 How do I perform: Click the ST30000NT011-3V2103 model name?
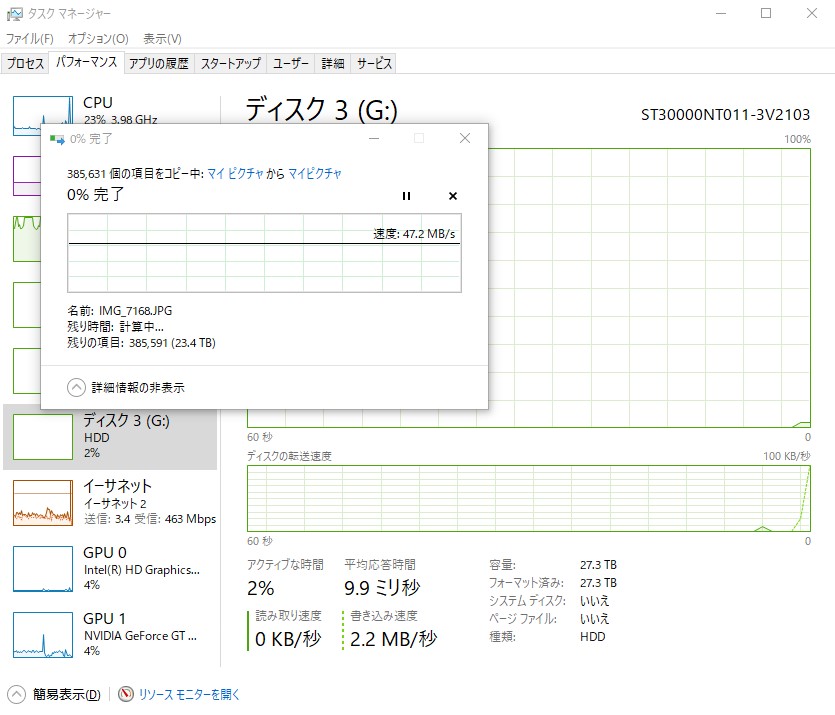pos(725,115)
